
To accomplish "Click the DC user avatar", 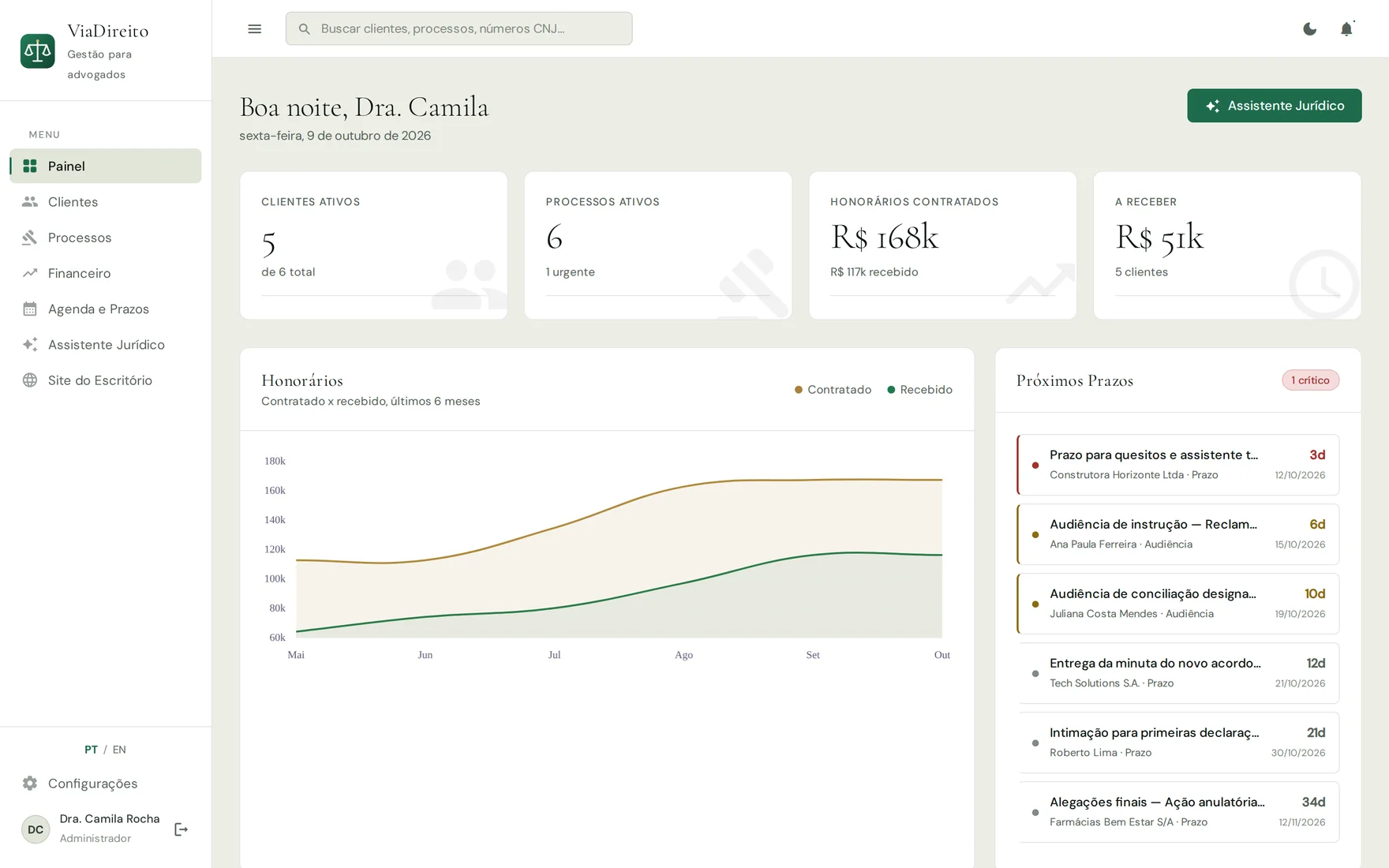I will [36, 829].
